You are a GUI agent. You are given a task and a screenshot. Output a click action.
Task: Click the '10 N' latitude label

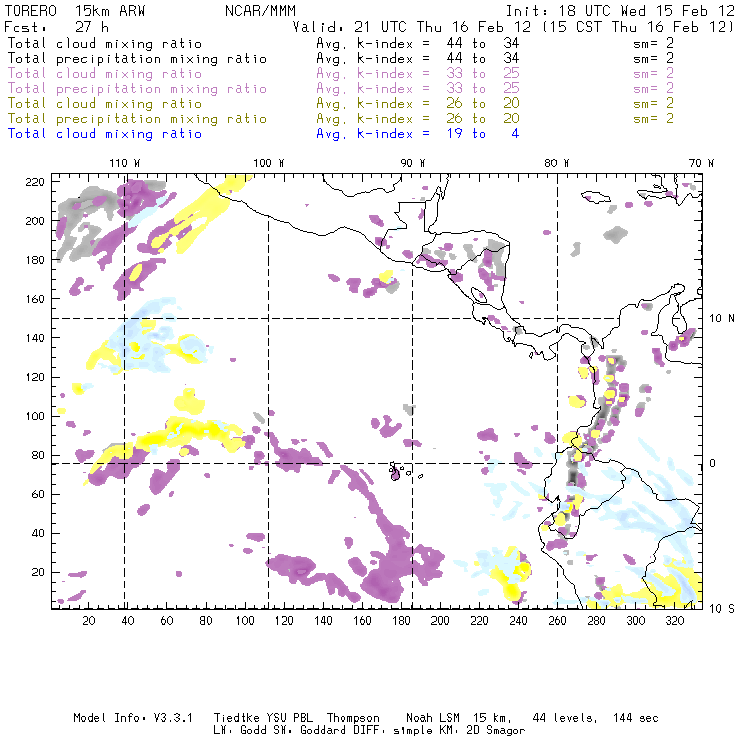[722, 319]
